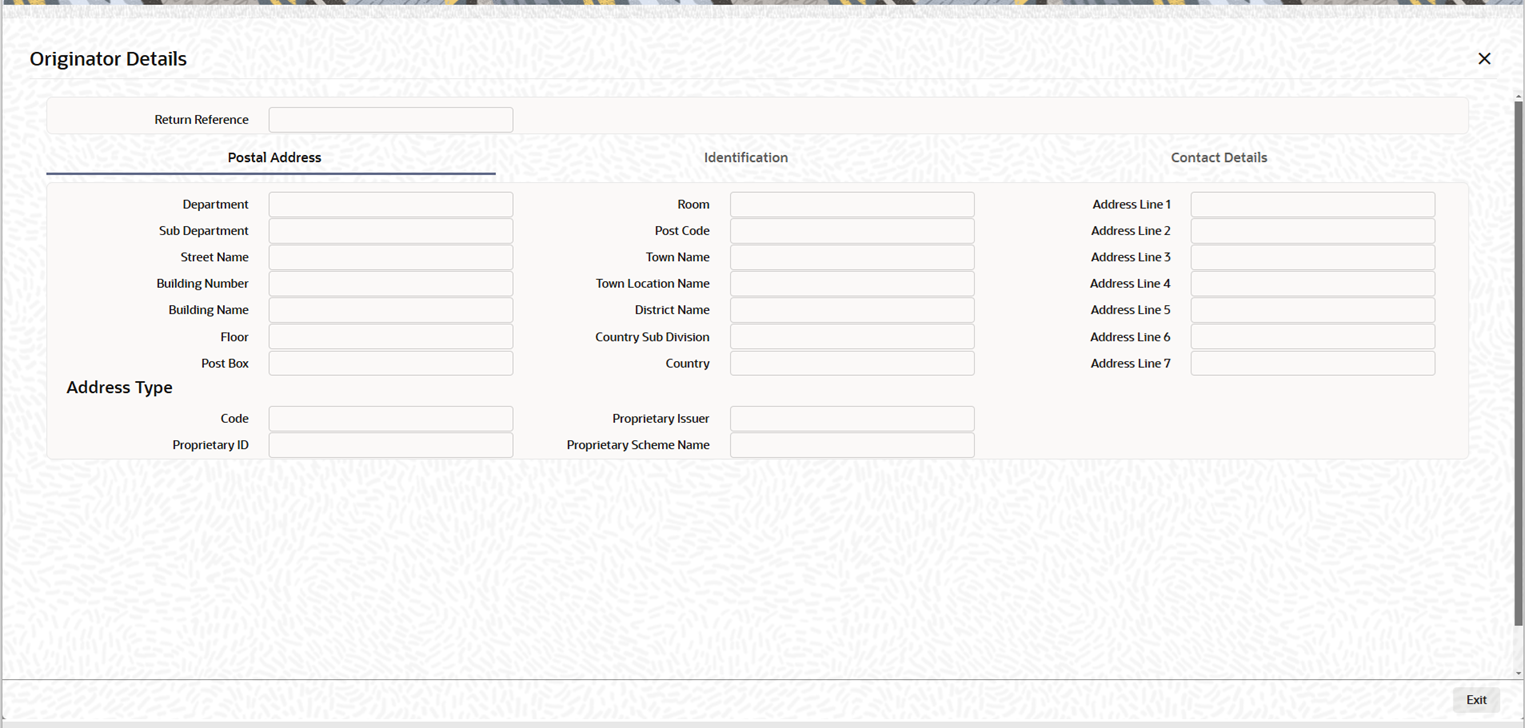Click the Address Type section heading
The height and width of the screenshot is (728, 1525).
[119, 388]
